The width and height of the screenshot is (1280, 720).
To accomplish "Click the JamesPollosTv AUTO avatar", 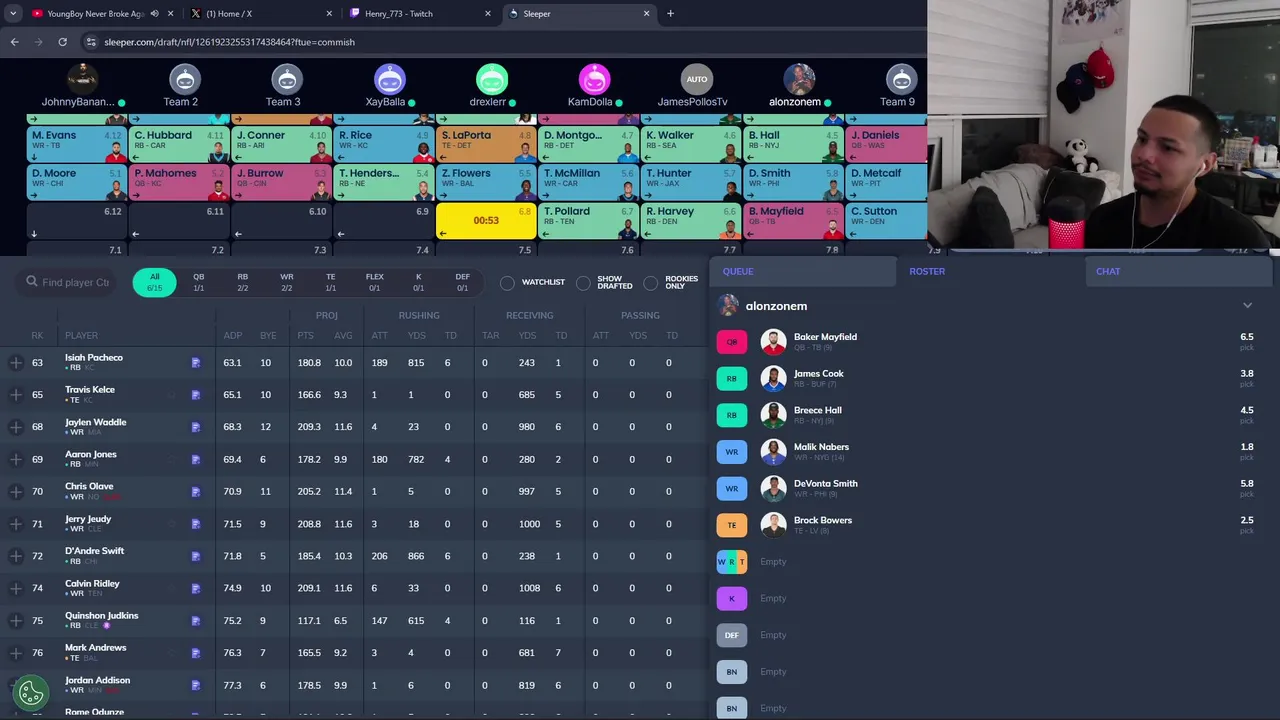I will point(697,79).
